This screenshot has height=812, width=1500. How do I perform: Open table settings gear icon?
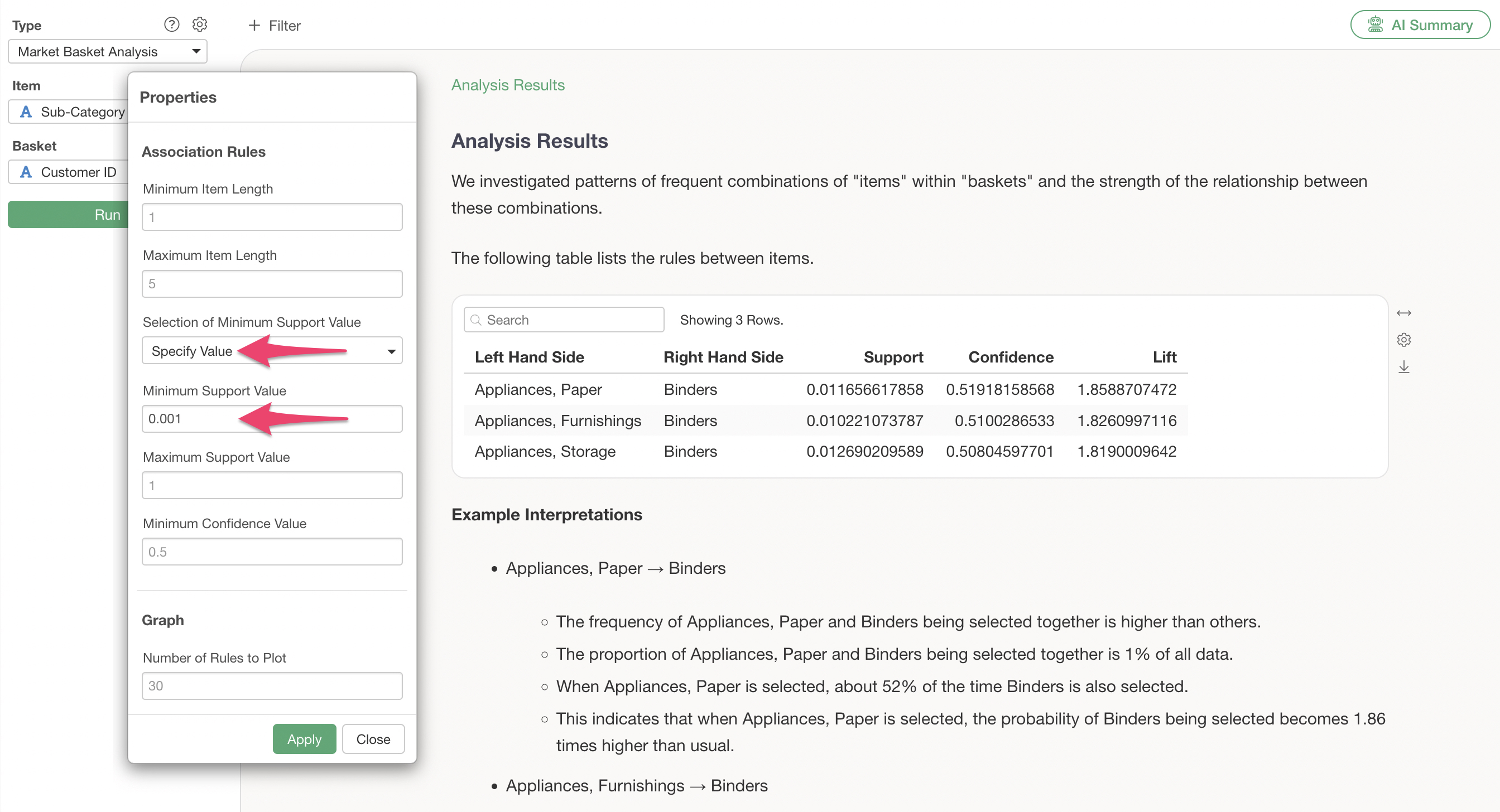[x=1403, y=340]
